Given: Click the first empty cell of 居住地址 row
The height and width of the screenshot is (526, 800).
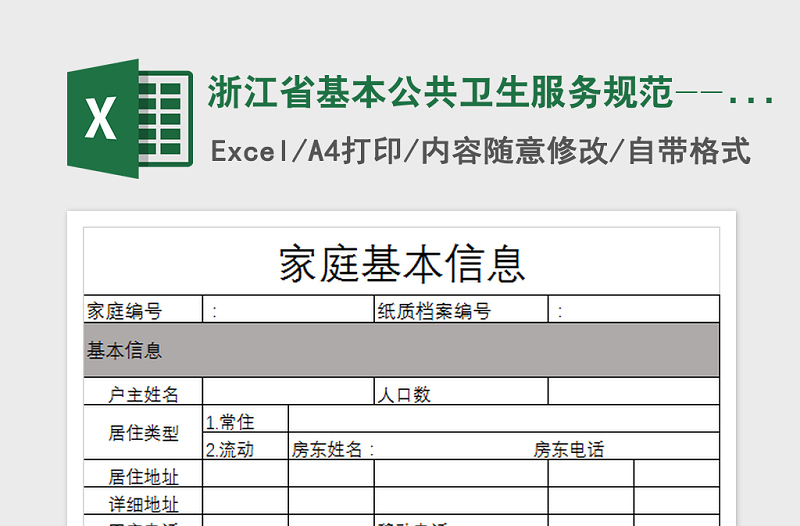Looking at the screenshot, I should tap(245, 473).
